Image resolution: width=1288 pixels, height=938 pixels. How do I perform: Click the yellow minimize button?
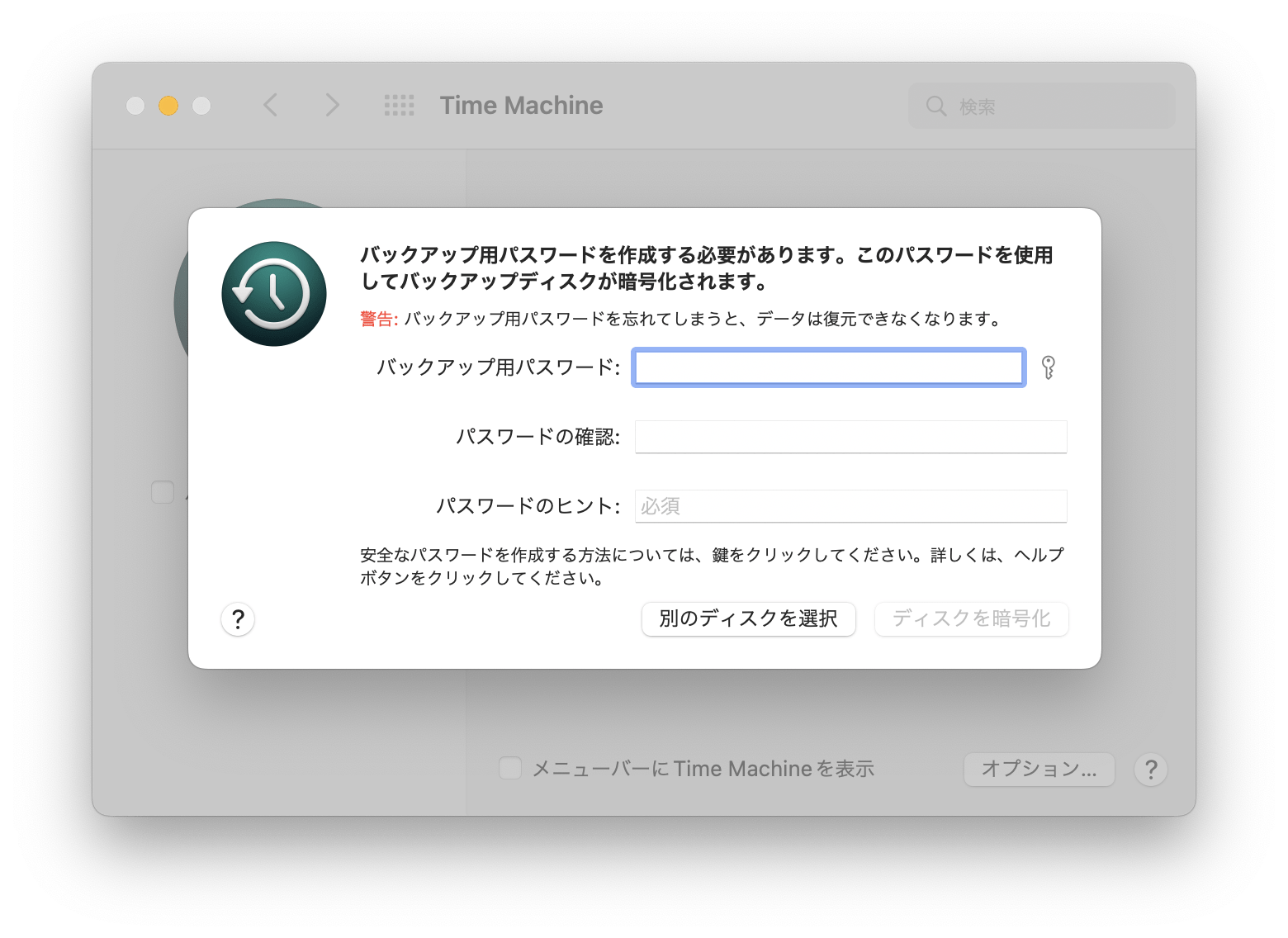168,106
